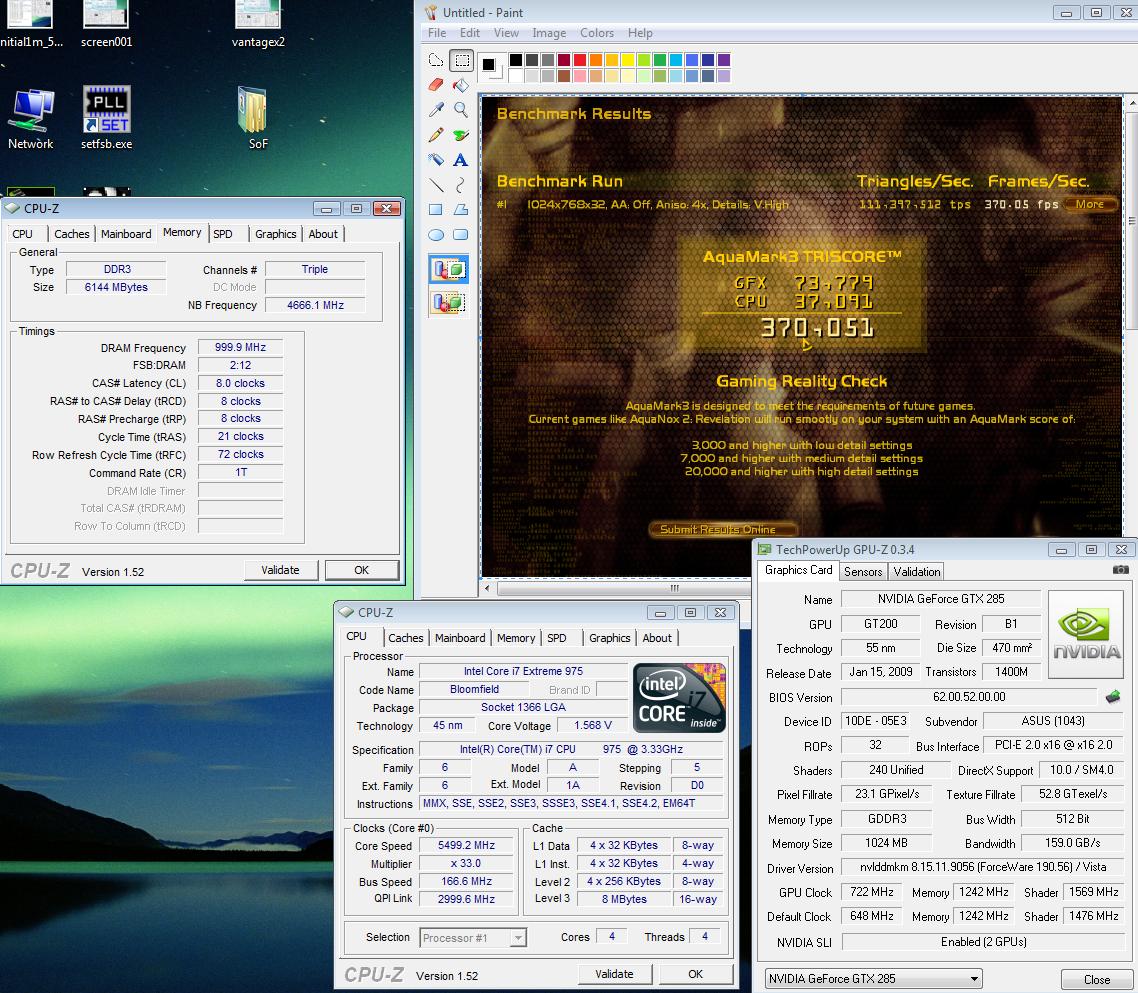Image resolution: width=1138 pixels, height=993 pixels.
Task: Switch to Validation tab in GPU-Z
Action: (x=917, y=572)
